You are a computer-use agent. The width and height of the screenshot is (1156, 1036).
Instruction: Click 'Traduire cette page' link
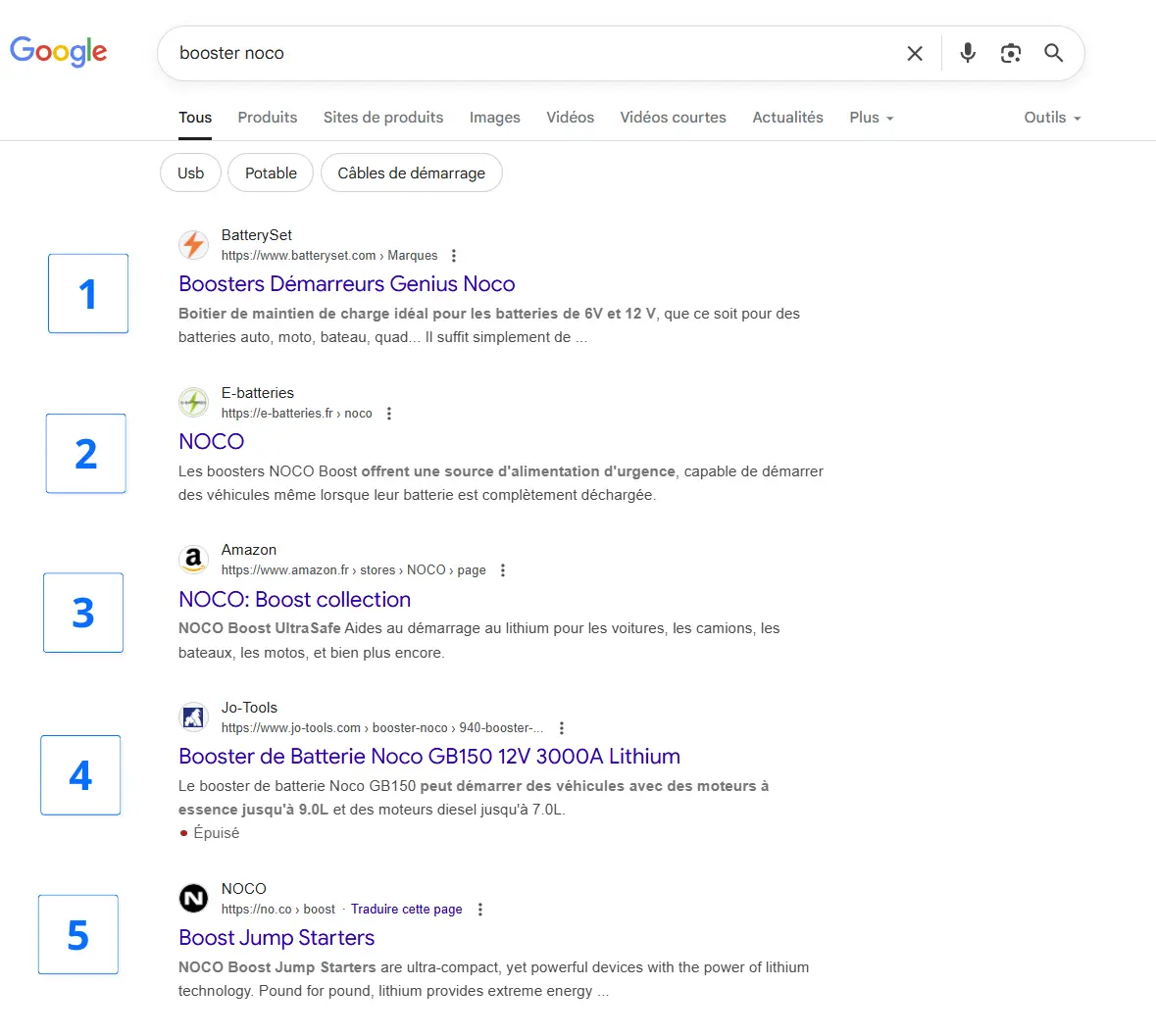tap(406, 910)
